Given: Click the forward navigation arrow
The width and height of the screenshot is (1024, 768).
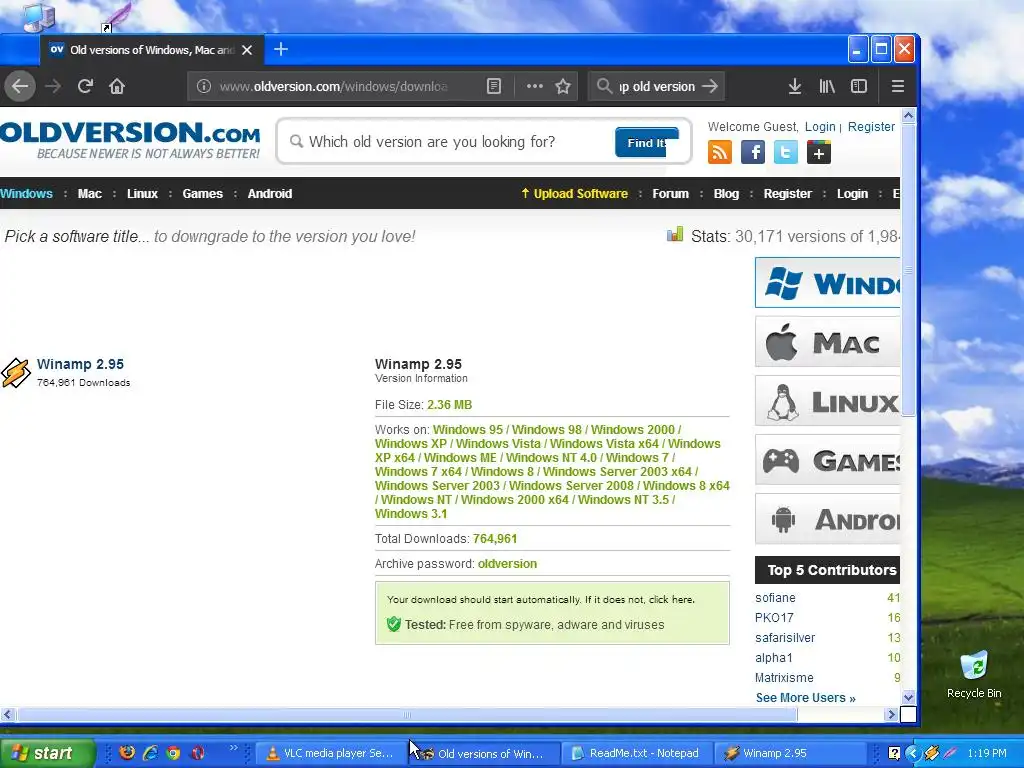Looking at the screenshot, I should tap(53, 86).
